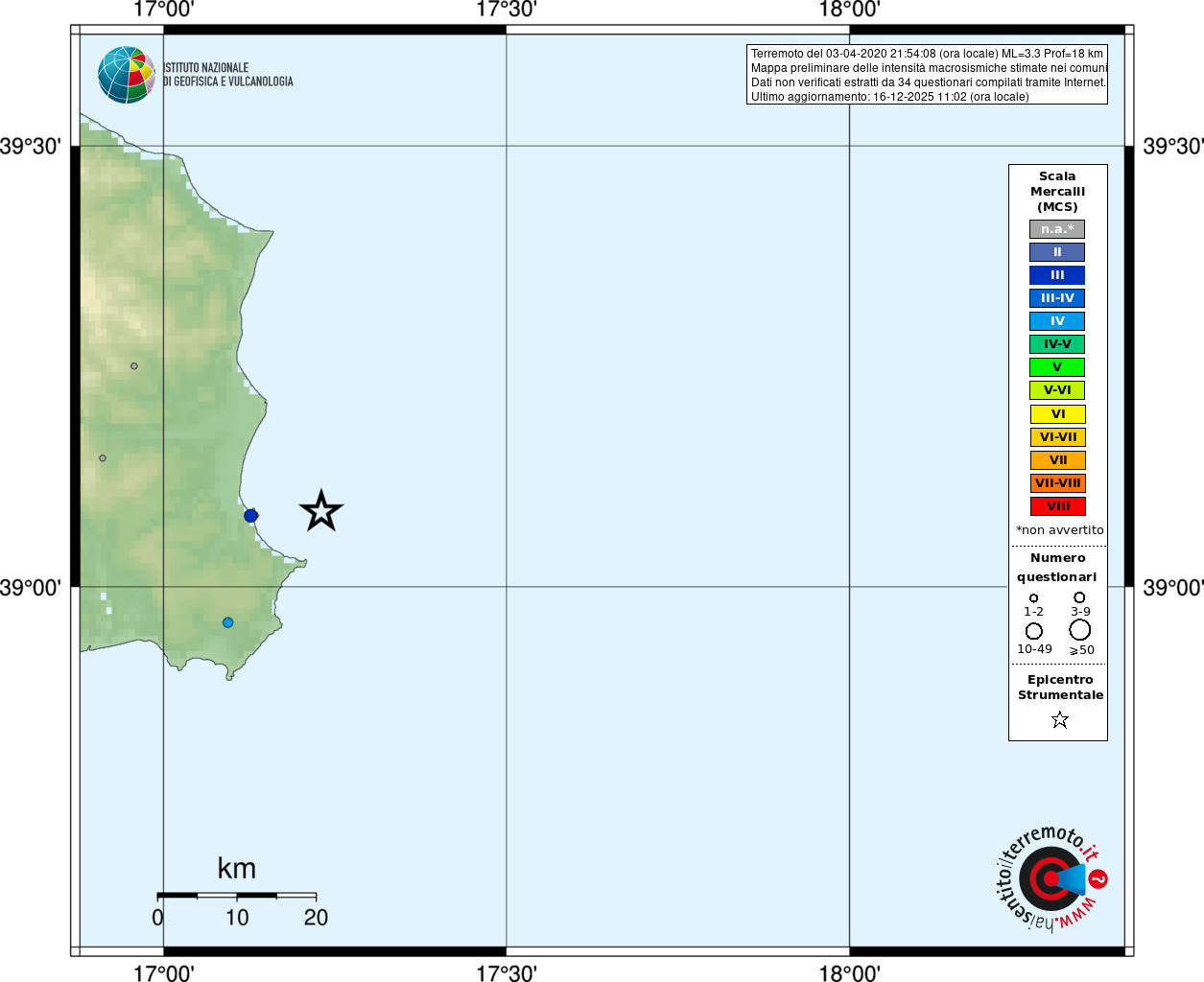This screenshot has width=1204, height=982.
Task: Click the Mappa preliminare delle intensità line
Action: pos(929,68)
